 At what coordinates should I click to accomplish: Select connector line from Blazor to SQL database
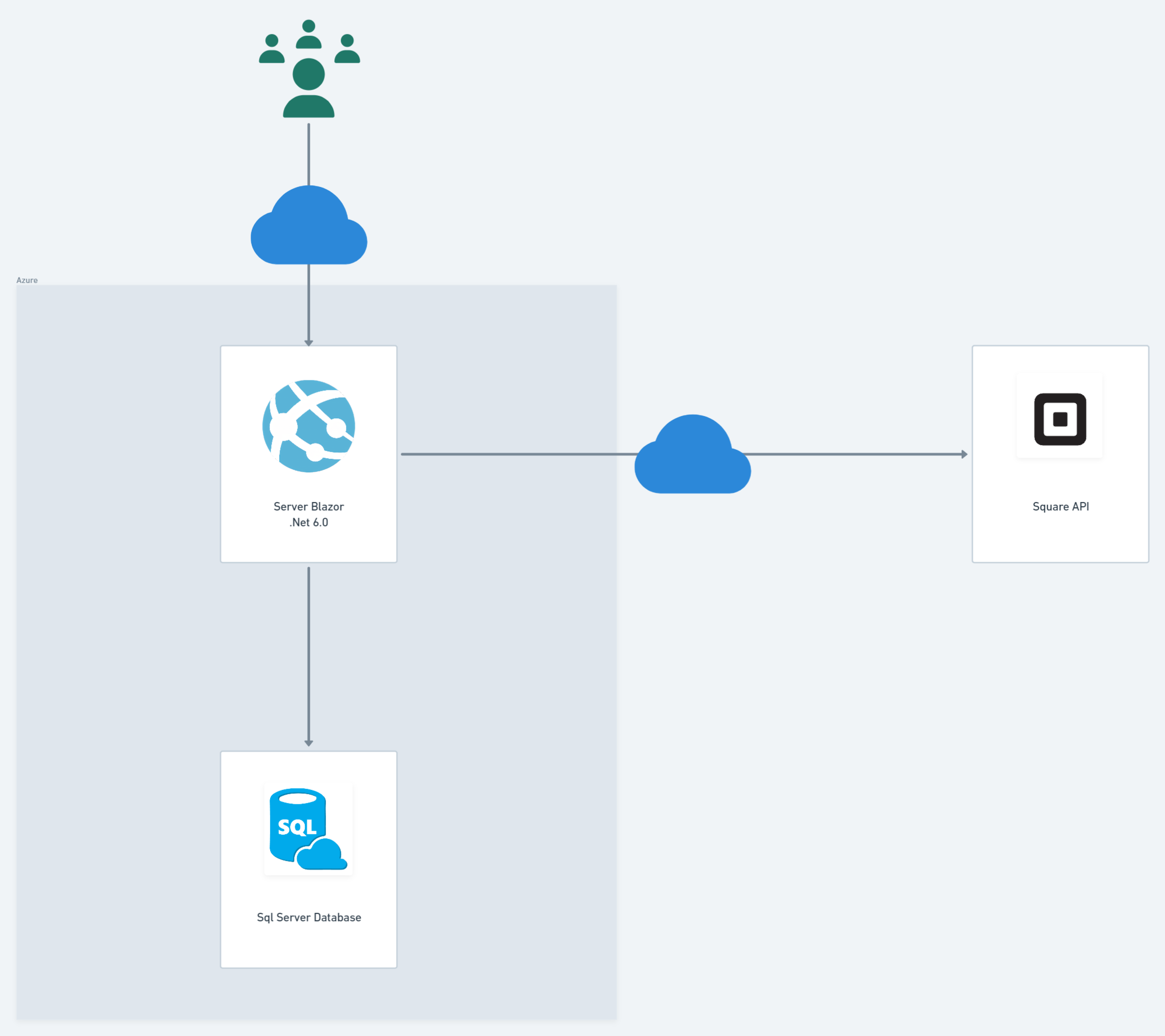pos(309,655)
